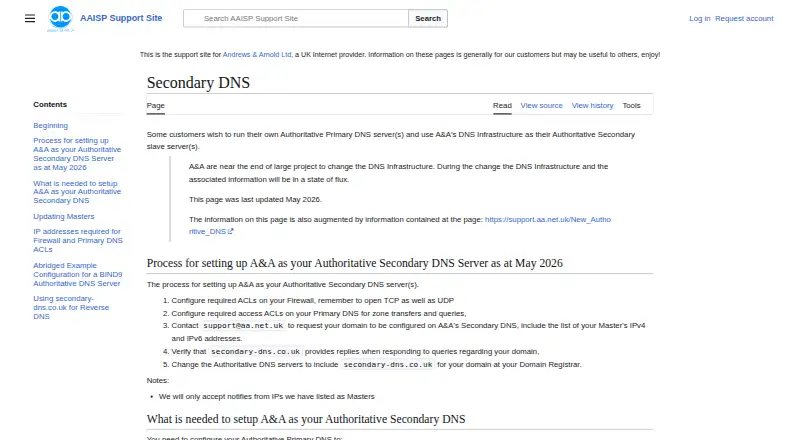Image resolution: width=800 pixels, height=440 pixels.
Task: Click the Secondary DNS page title
Action: point(198,83)
